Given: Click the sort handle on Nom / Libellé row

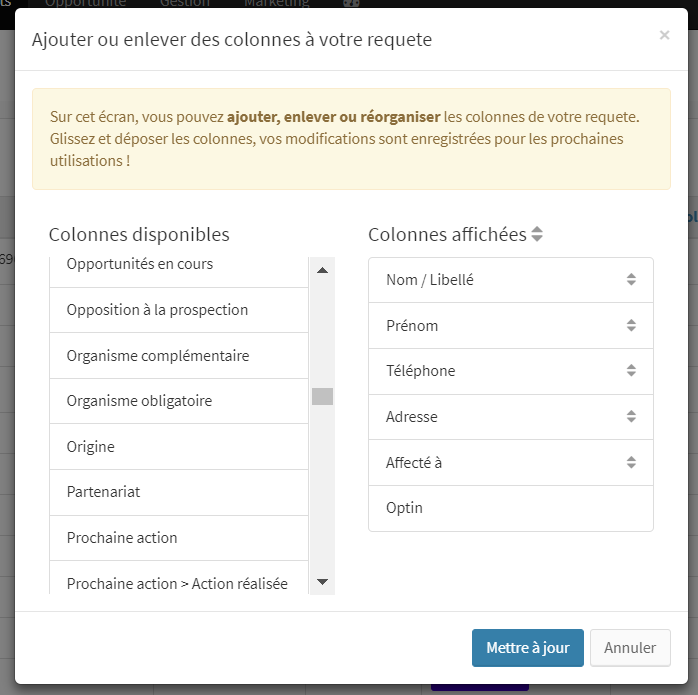Looking at the screenshot, I should 631,280.
